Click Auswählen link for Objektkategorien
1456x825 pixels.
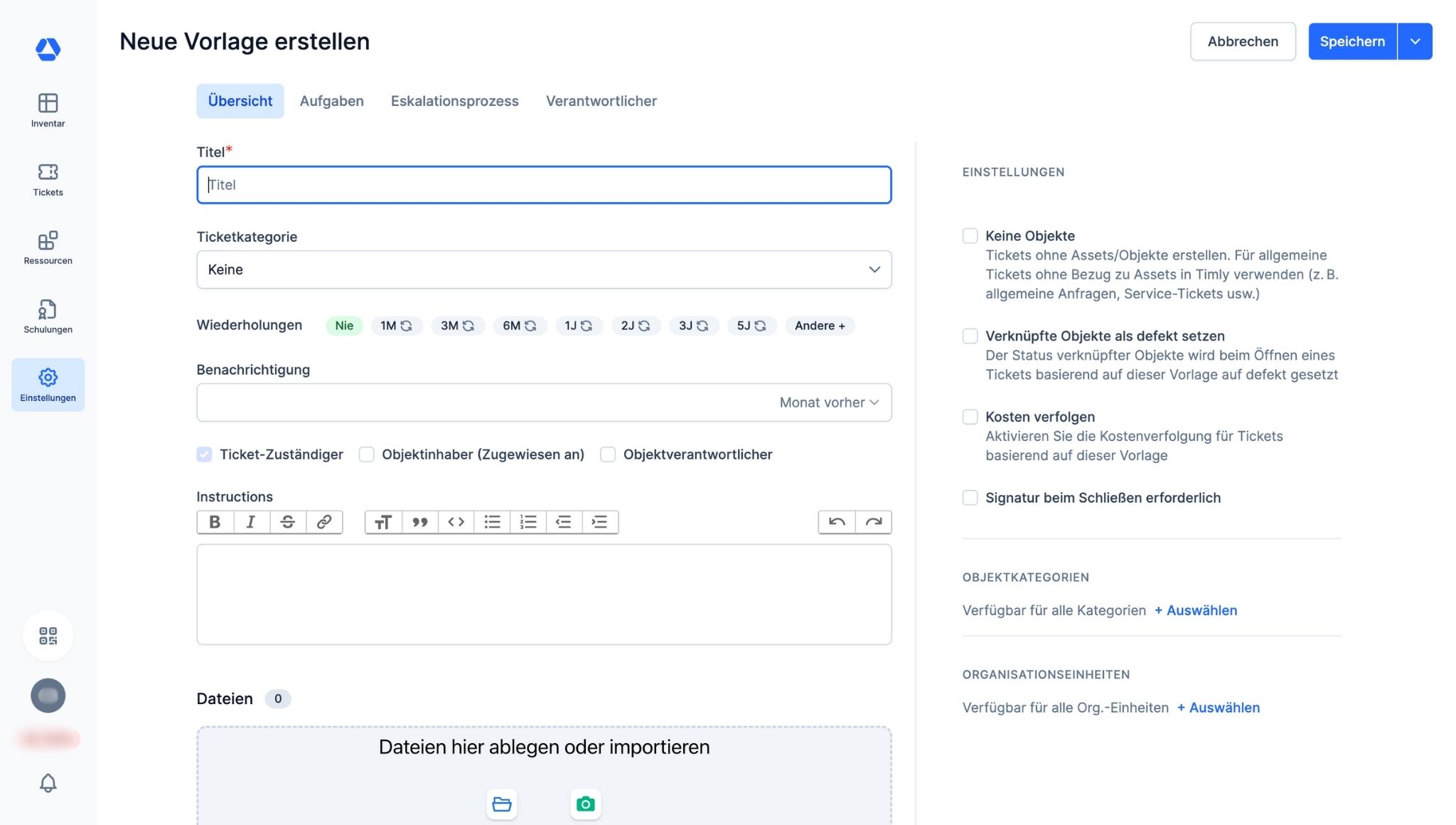click(x=1197, y=610)
